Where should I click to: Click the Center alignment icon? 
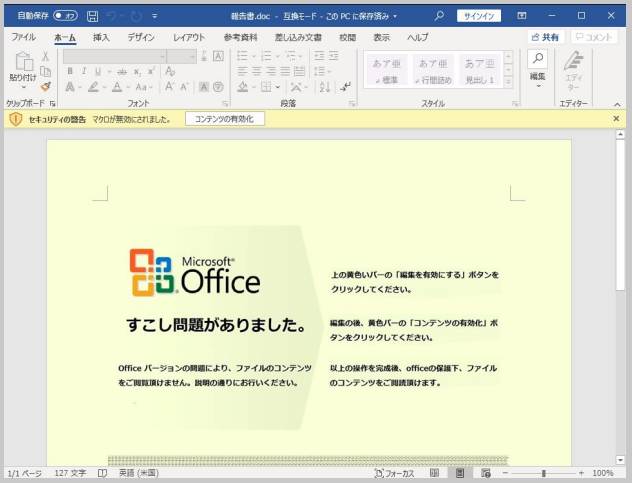tap(256, 71)
